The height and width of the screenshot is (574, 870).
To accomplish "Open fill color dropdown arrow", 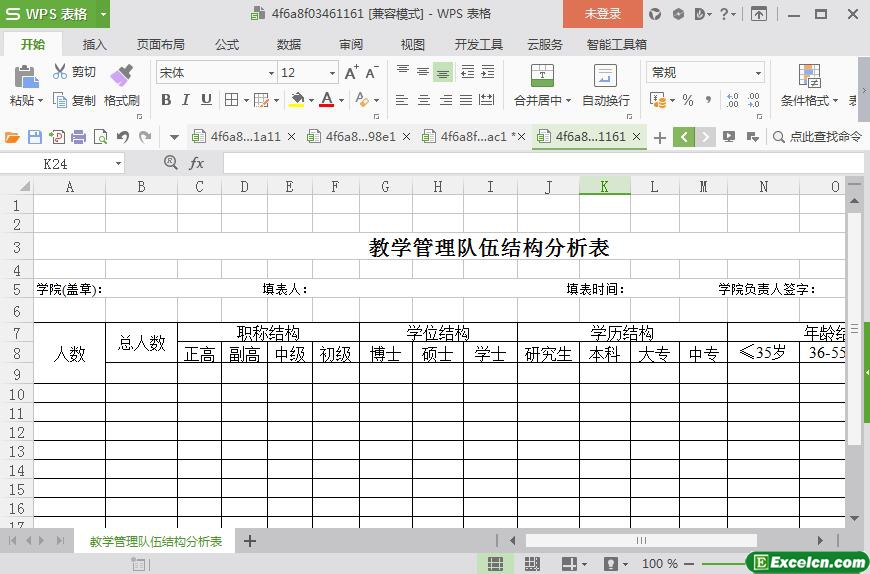I will 311,100.
